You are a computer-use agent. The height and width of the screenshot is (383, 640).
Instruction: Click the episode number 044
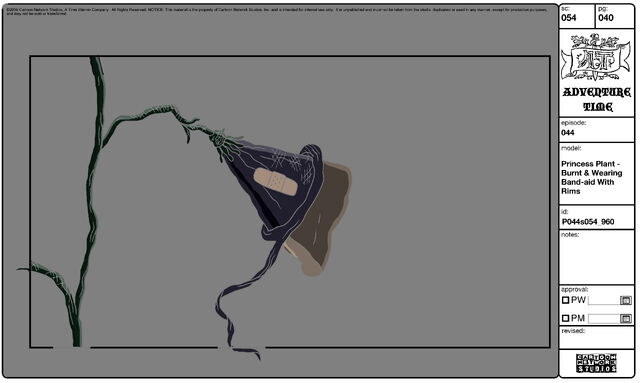click(x=568, y=133)
